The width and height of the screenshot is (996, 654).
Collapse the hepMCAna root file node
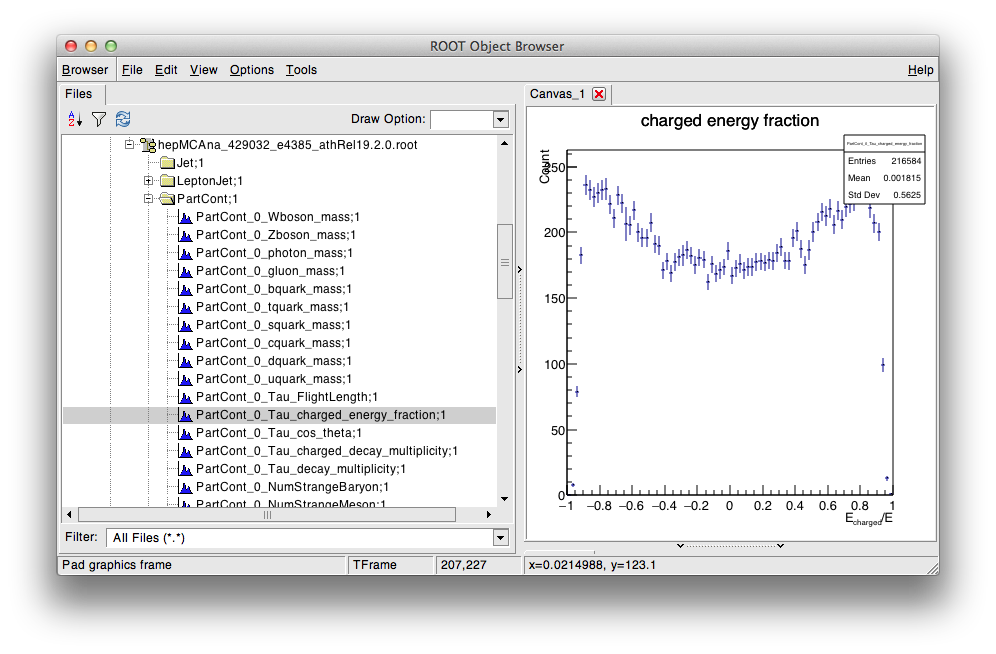[x=129, y=145]
